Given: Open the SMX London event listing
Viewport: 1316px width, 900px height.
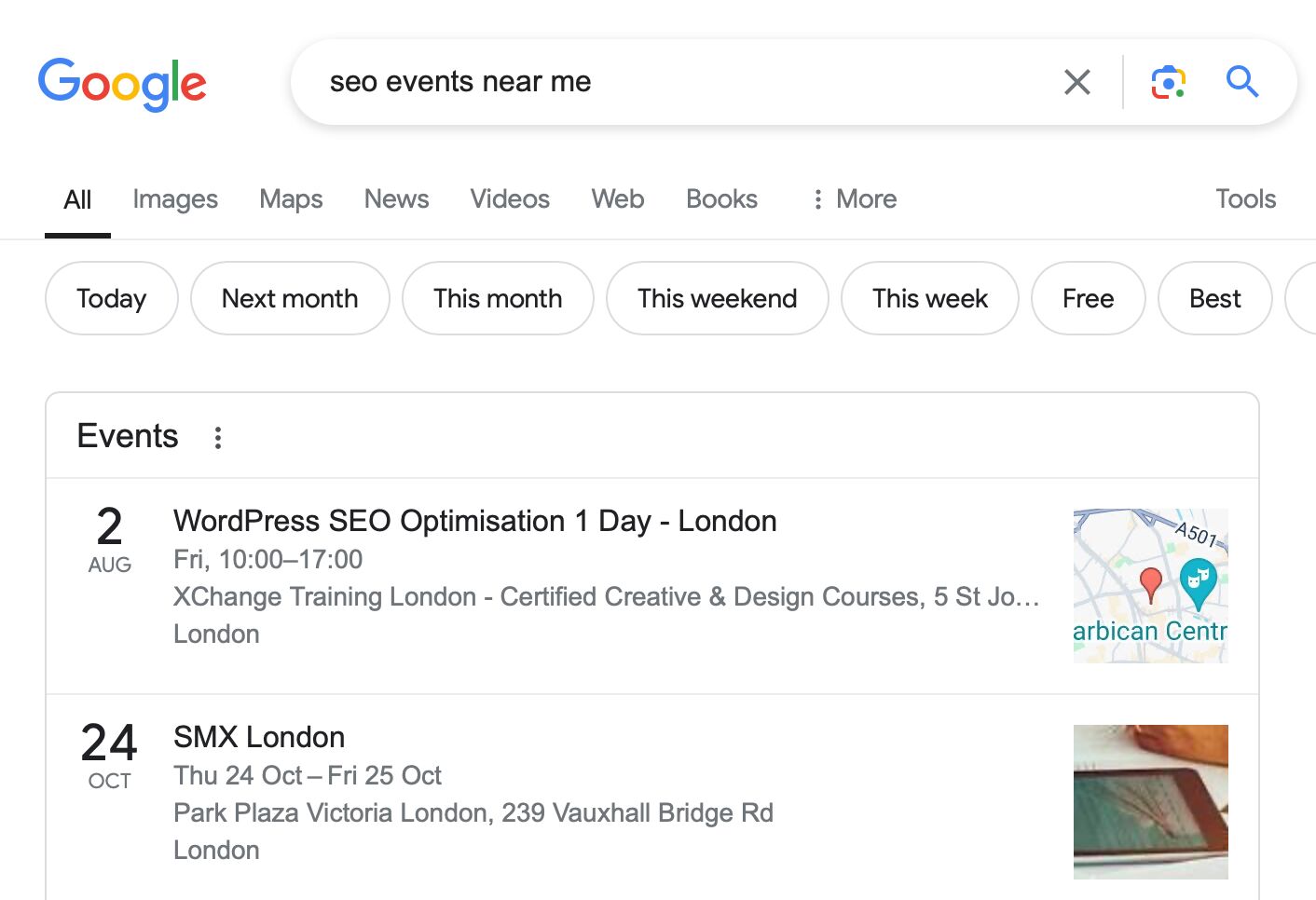Looking at the screenshot, I should tap(258, 737).
